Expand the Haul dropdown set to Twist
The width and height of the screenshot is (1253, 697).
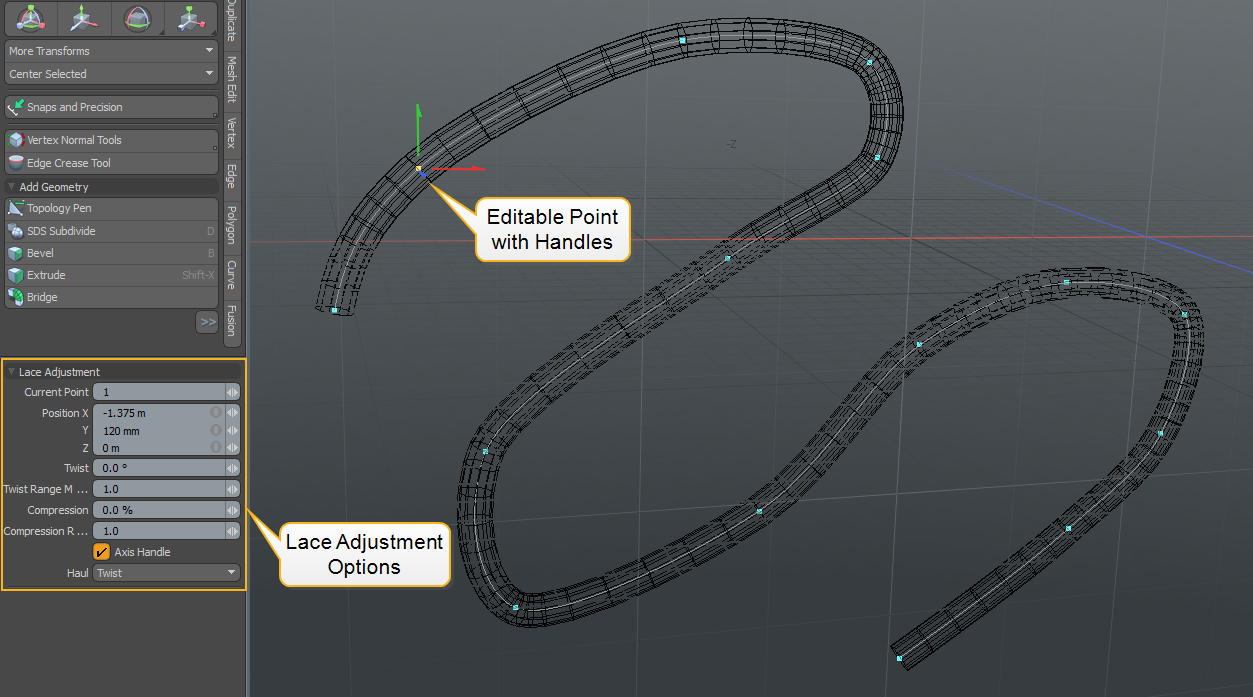pyautogui.click(x=166, y=573)
